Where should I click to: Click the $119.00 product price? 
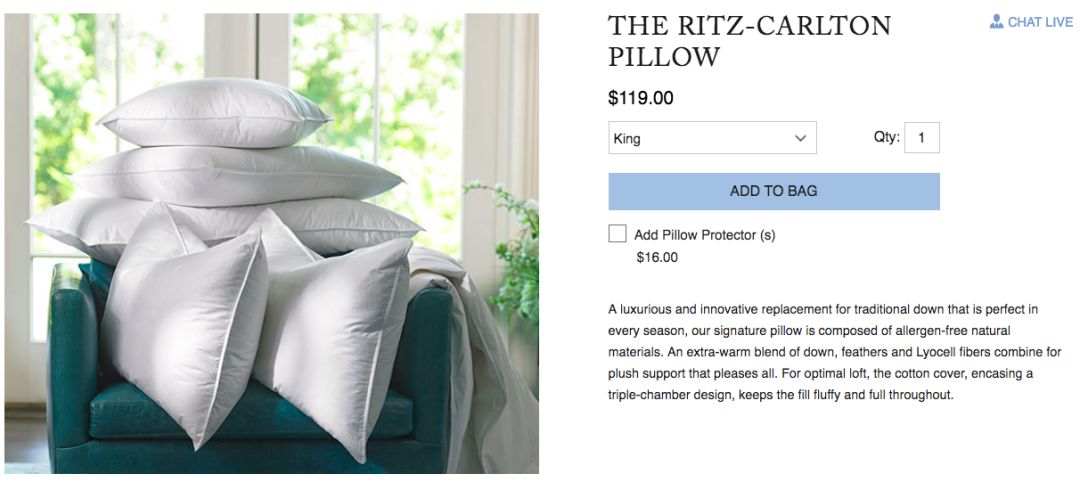(641, 98)
